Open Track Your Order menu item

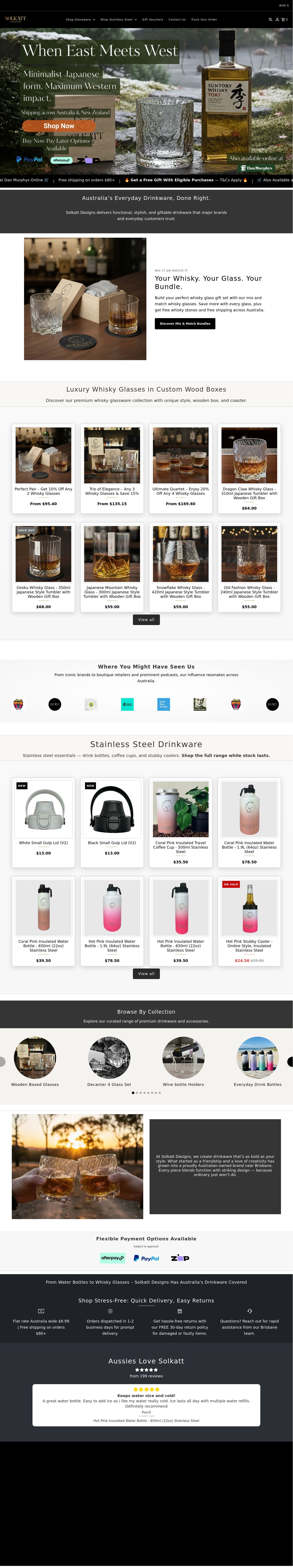(x=204, y=19)
